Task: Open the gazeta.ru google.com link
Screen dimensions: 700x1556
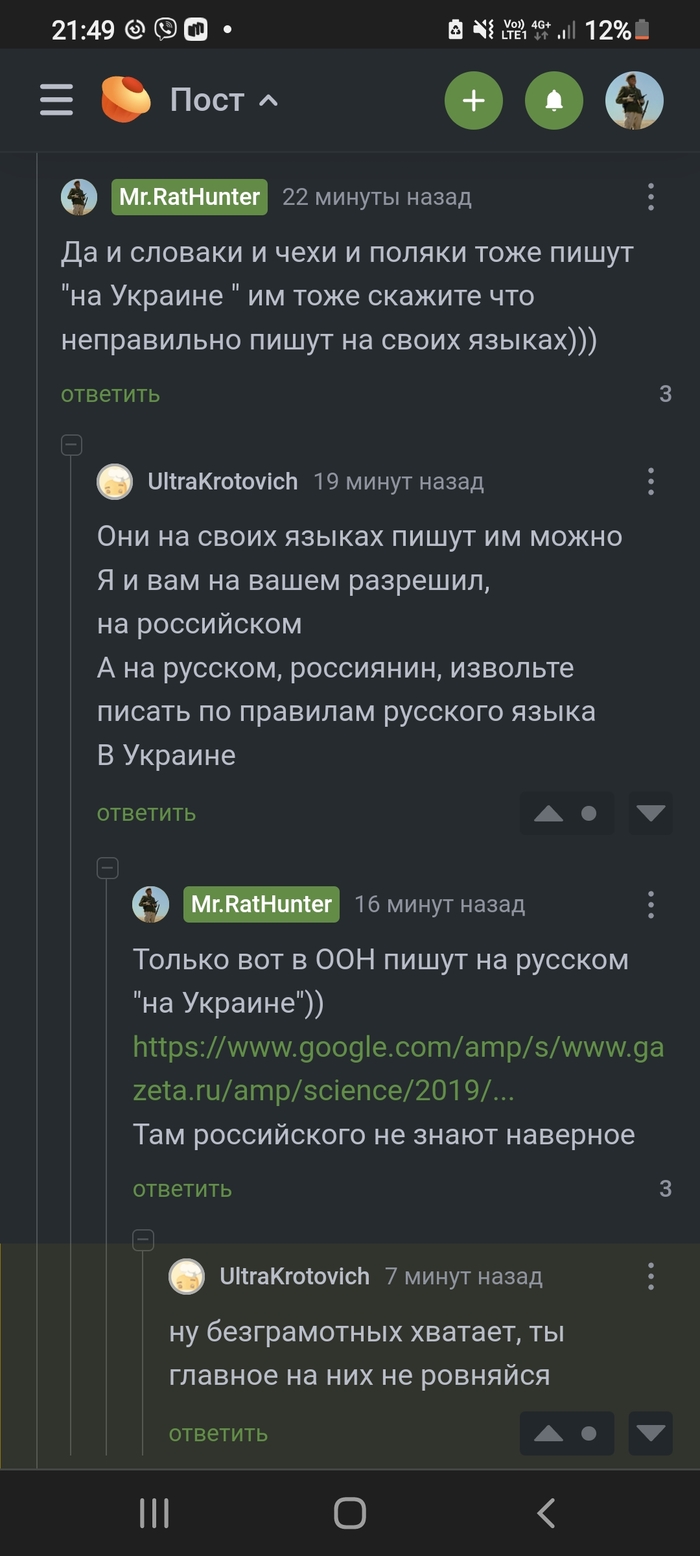Action: [398, 1069]
